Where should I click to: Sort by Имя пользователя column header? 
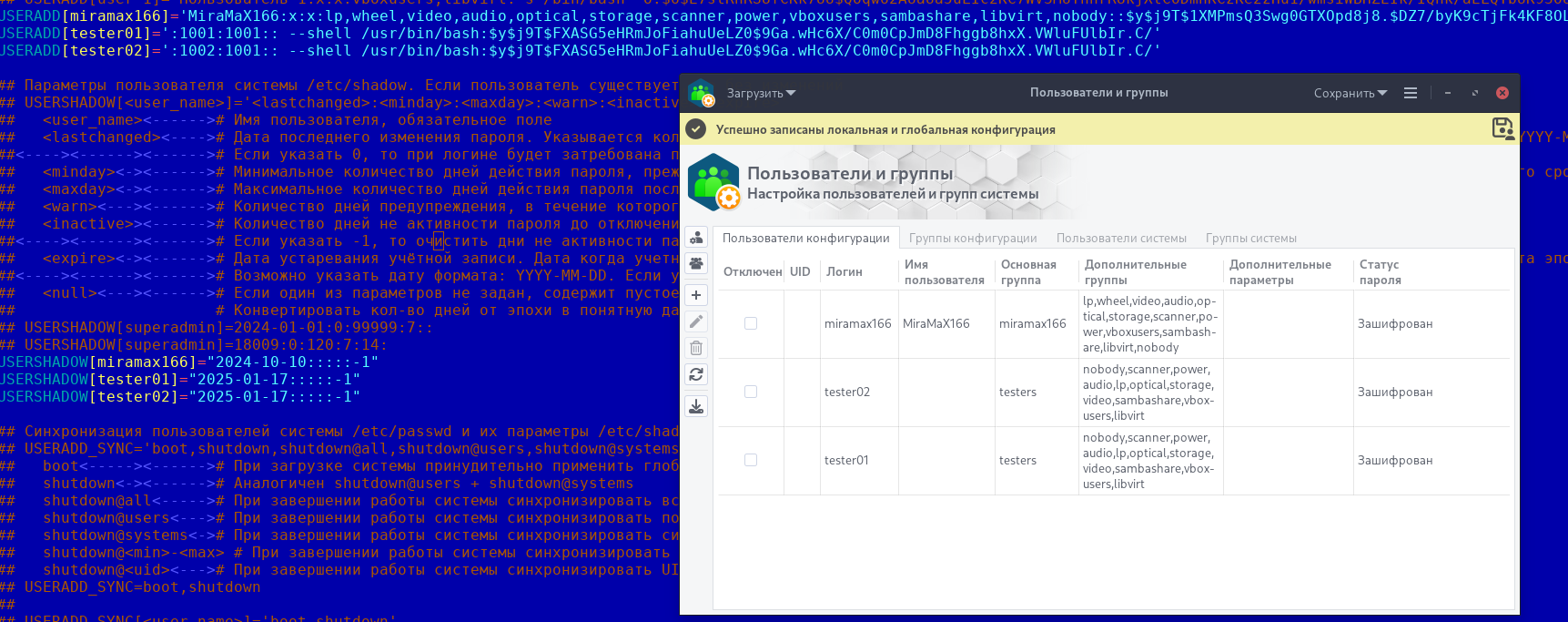[945, 271]
